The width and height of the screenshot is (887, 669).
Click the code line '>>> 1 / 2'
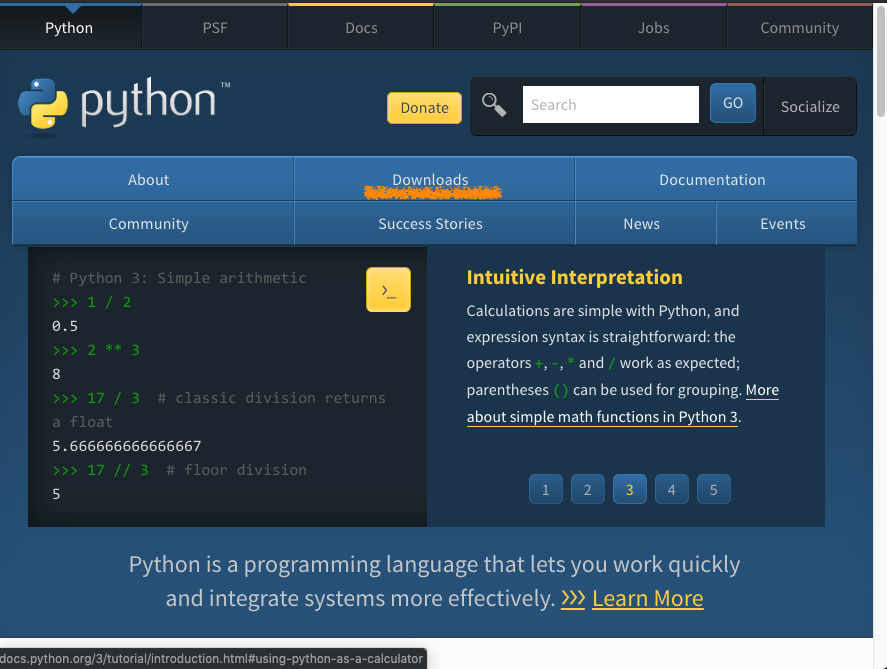click(x=92, y=302)
